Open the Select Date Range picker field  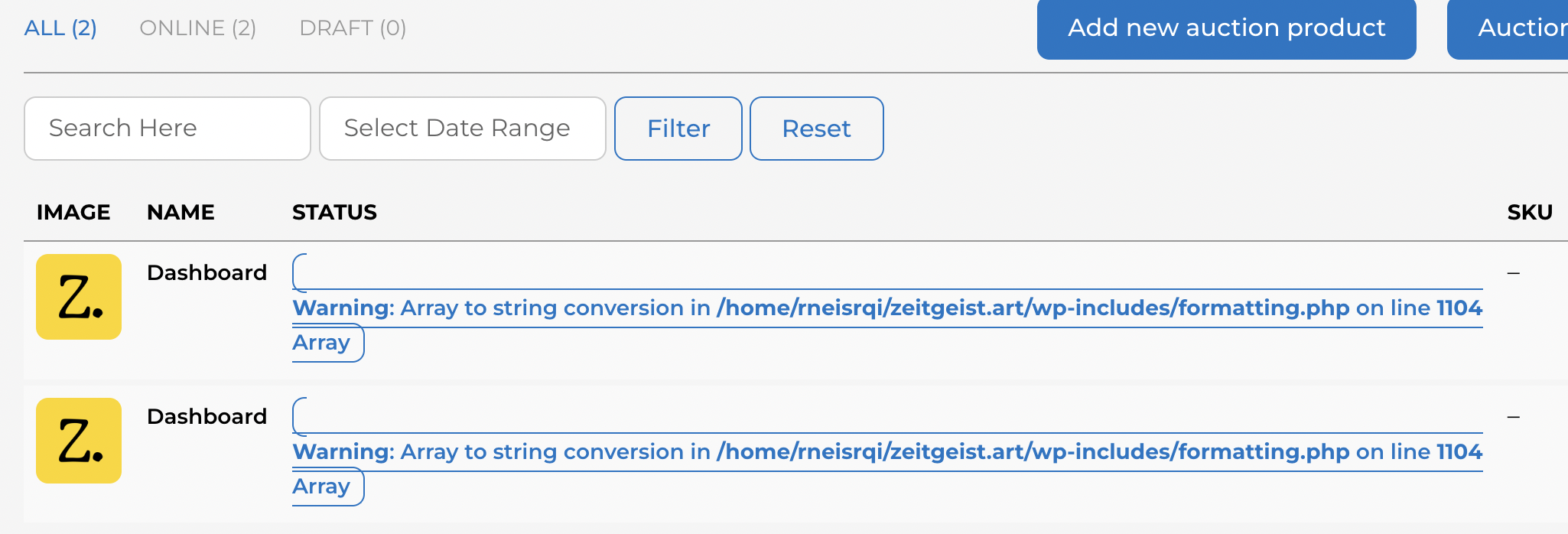[463, 129]
